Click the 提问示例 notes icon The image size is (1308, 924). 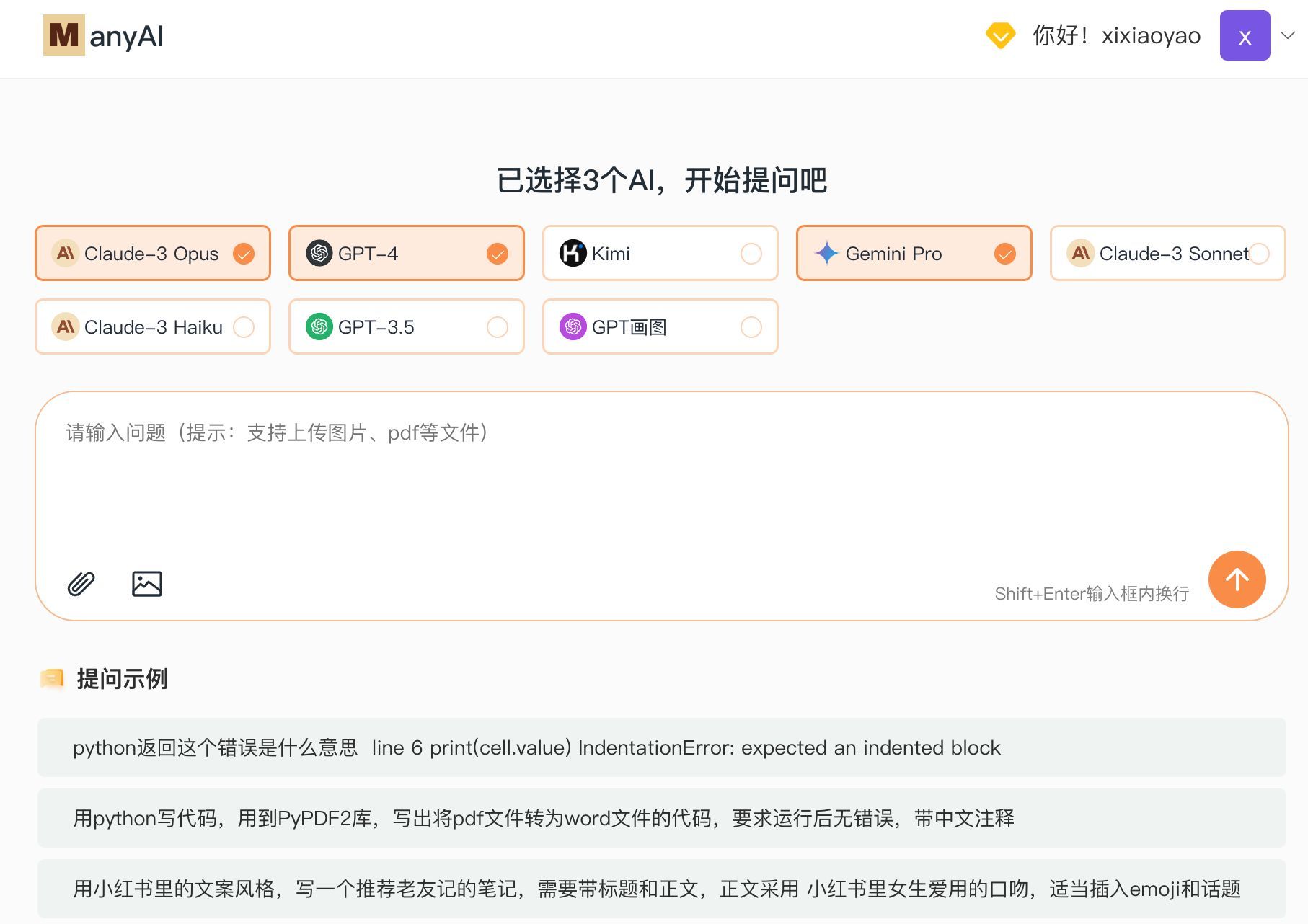coord(52,678)
